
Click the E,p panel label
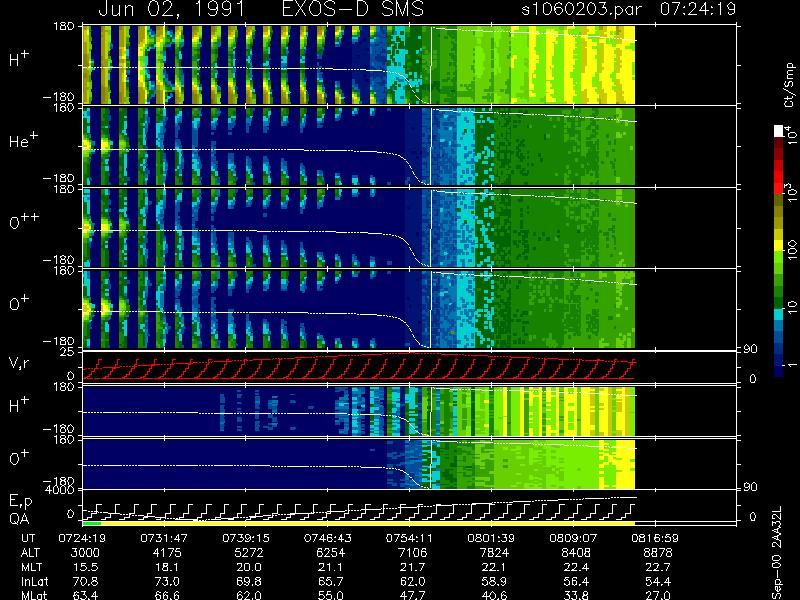[20, 502]
